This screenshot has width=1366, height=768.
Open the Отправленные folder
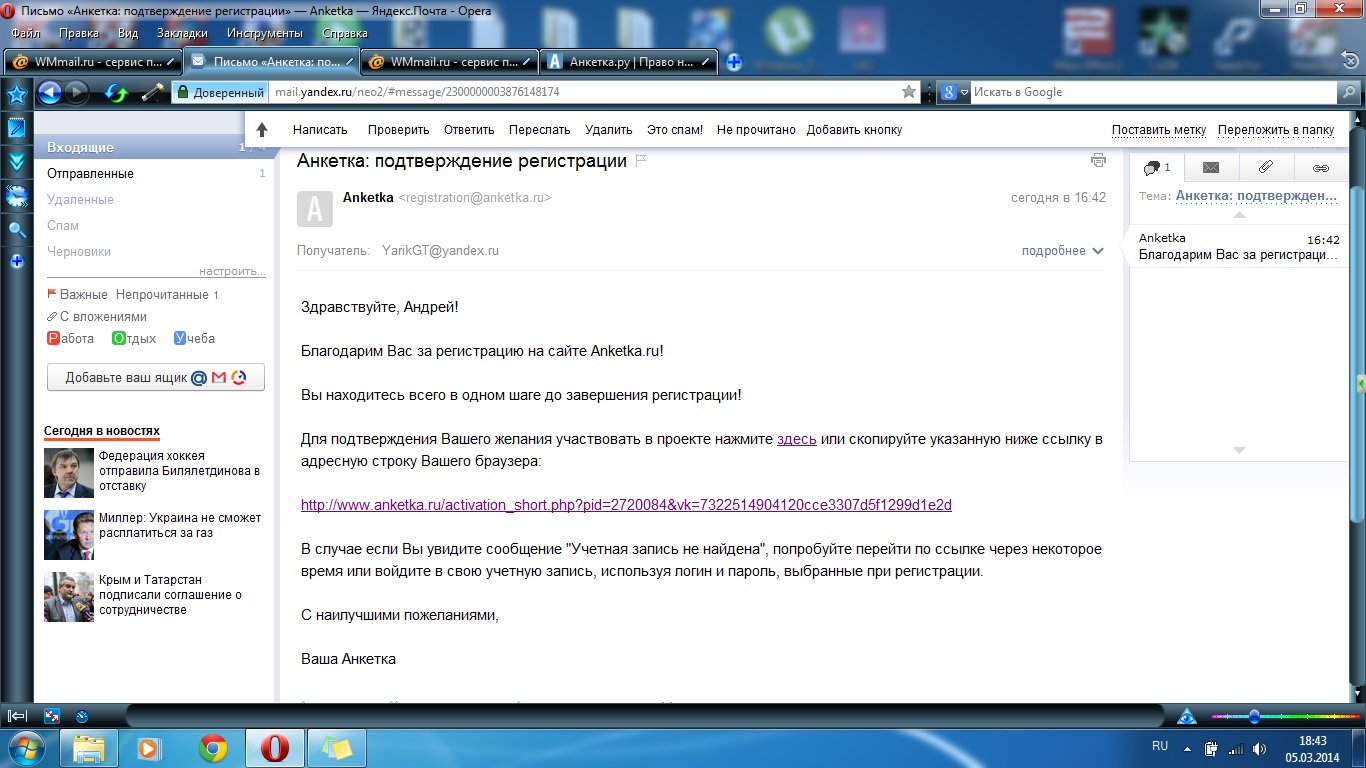[x=90, y=174]
